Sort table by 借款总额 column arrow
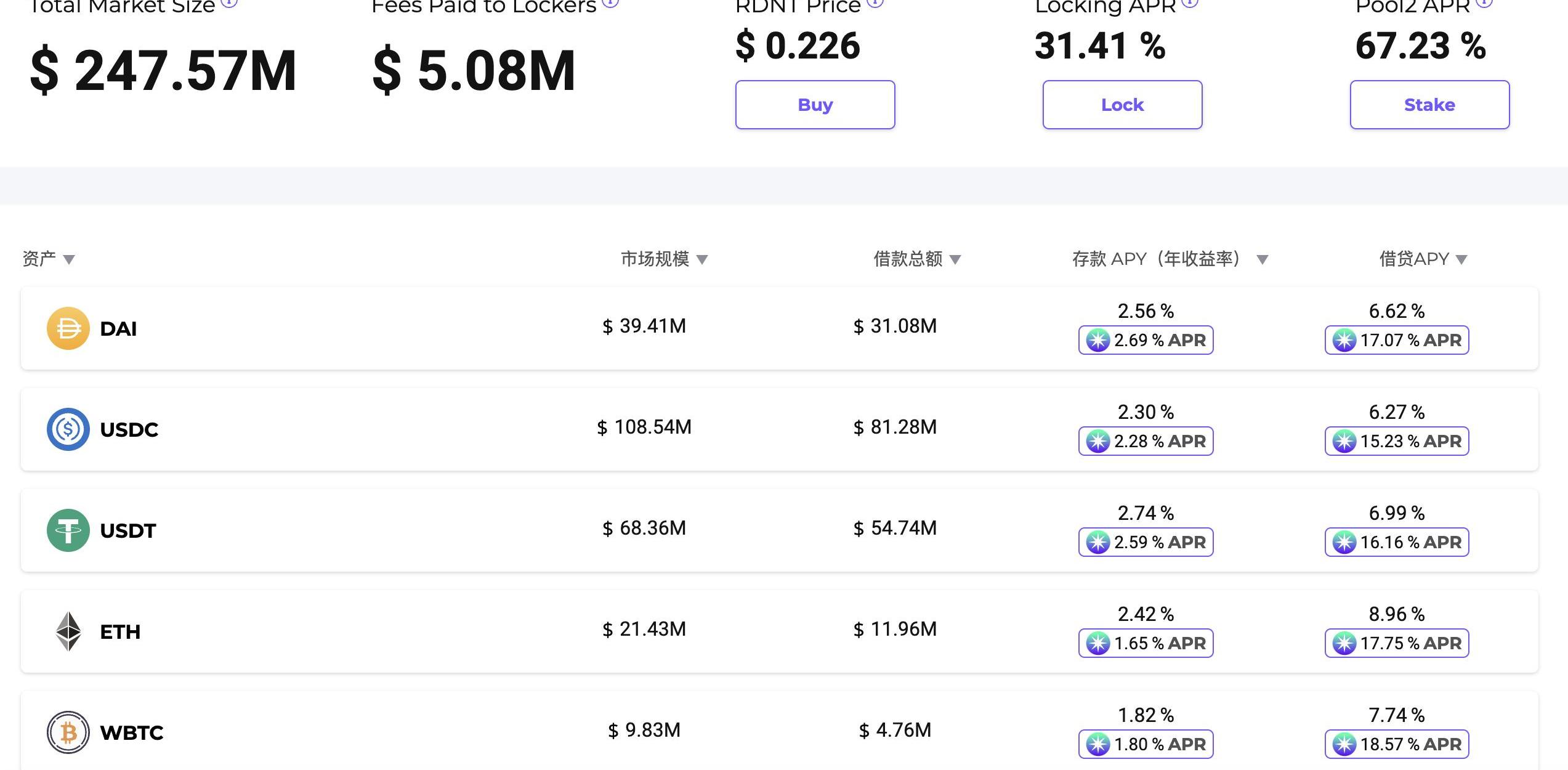Image resolution: width=1568 pixels, height=770 pixels. point(955,260)
